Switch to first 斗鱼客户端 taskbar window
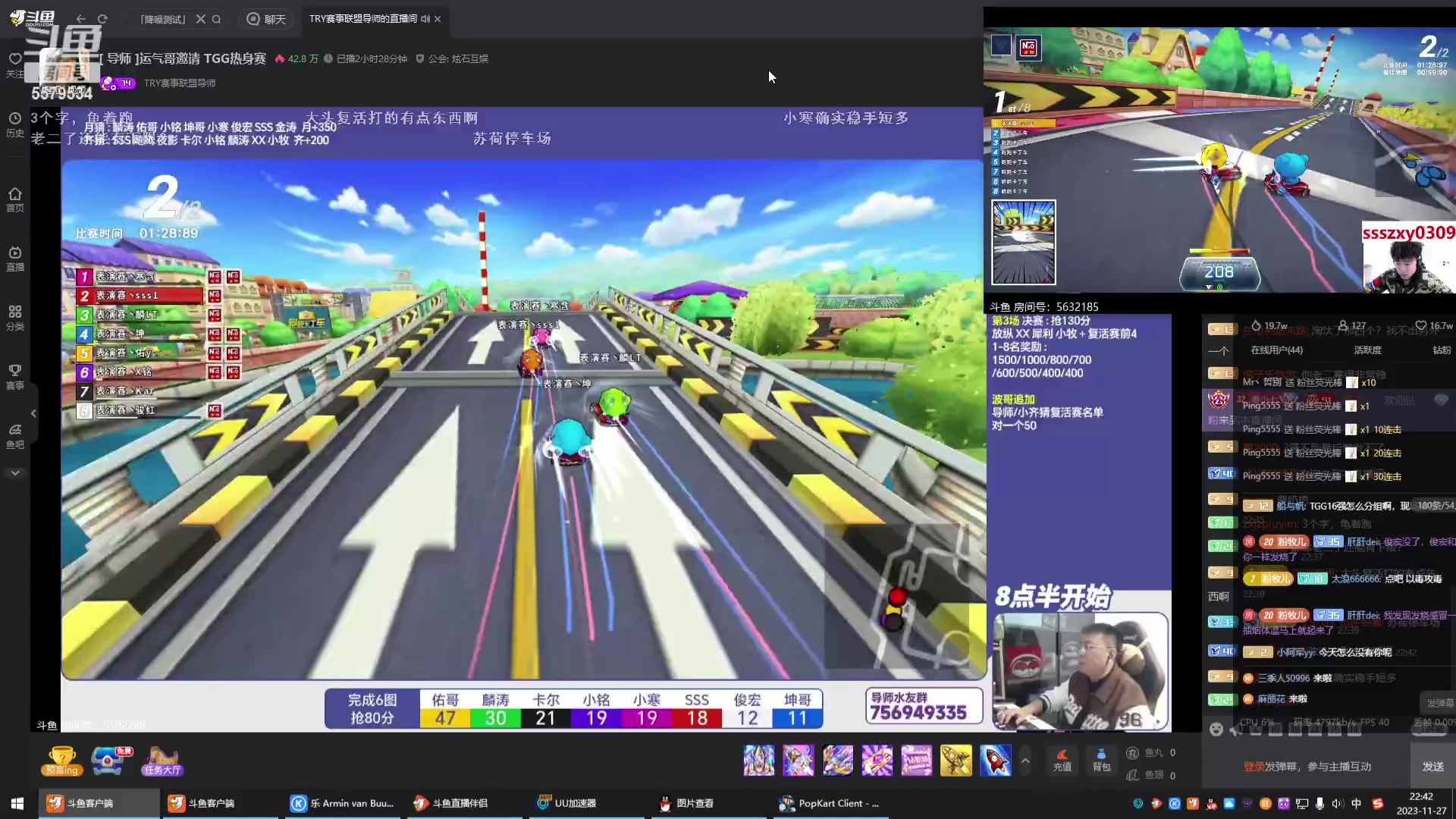The width and height of the screenshot is (1456, 819). [99, 803]
